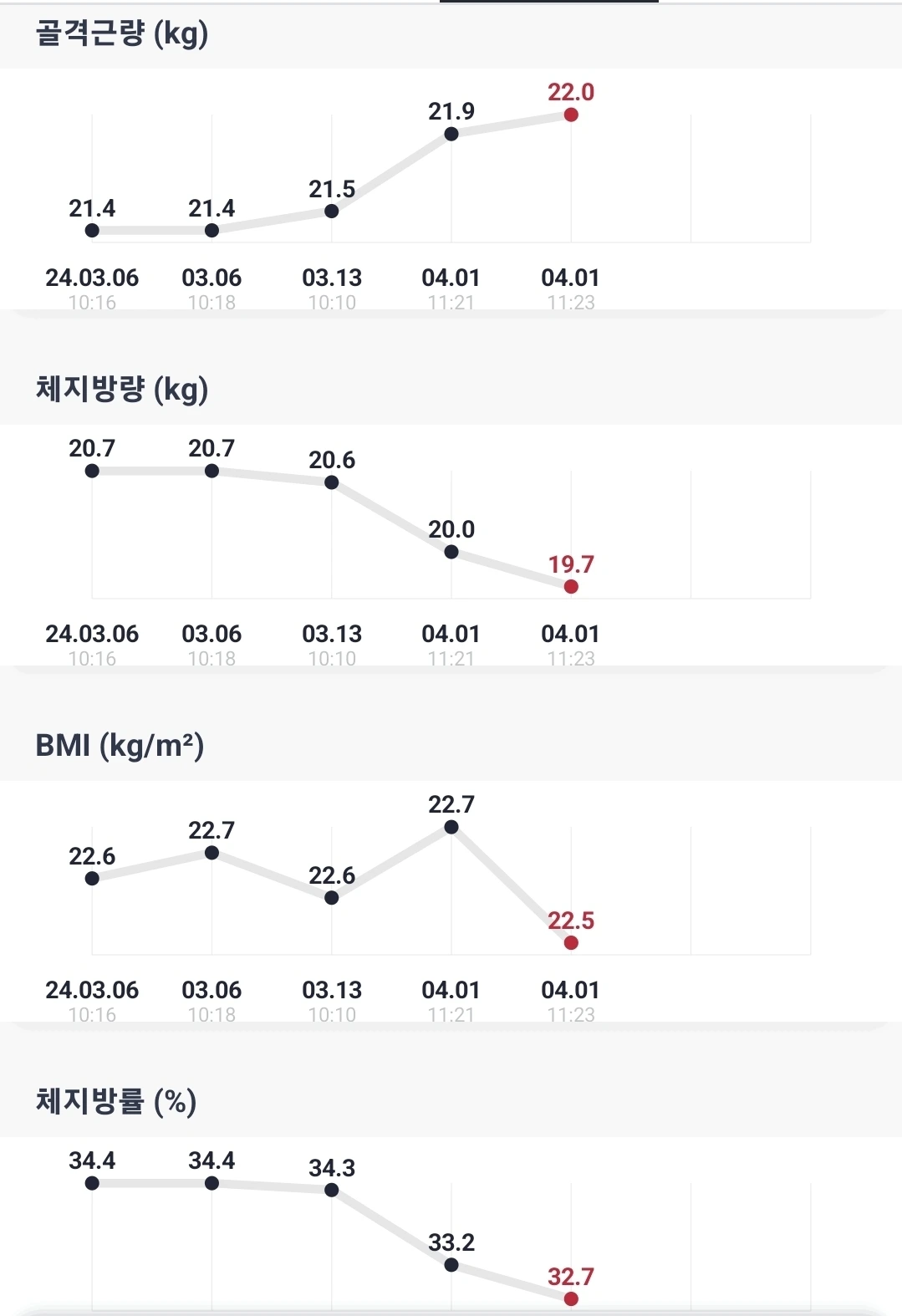Select the 33.2 point in 체지방률 chart

click(451, 1265)
